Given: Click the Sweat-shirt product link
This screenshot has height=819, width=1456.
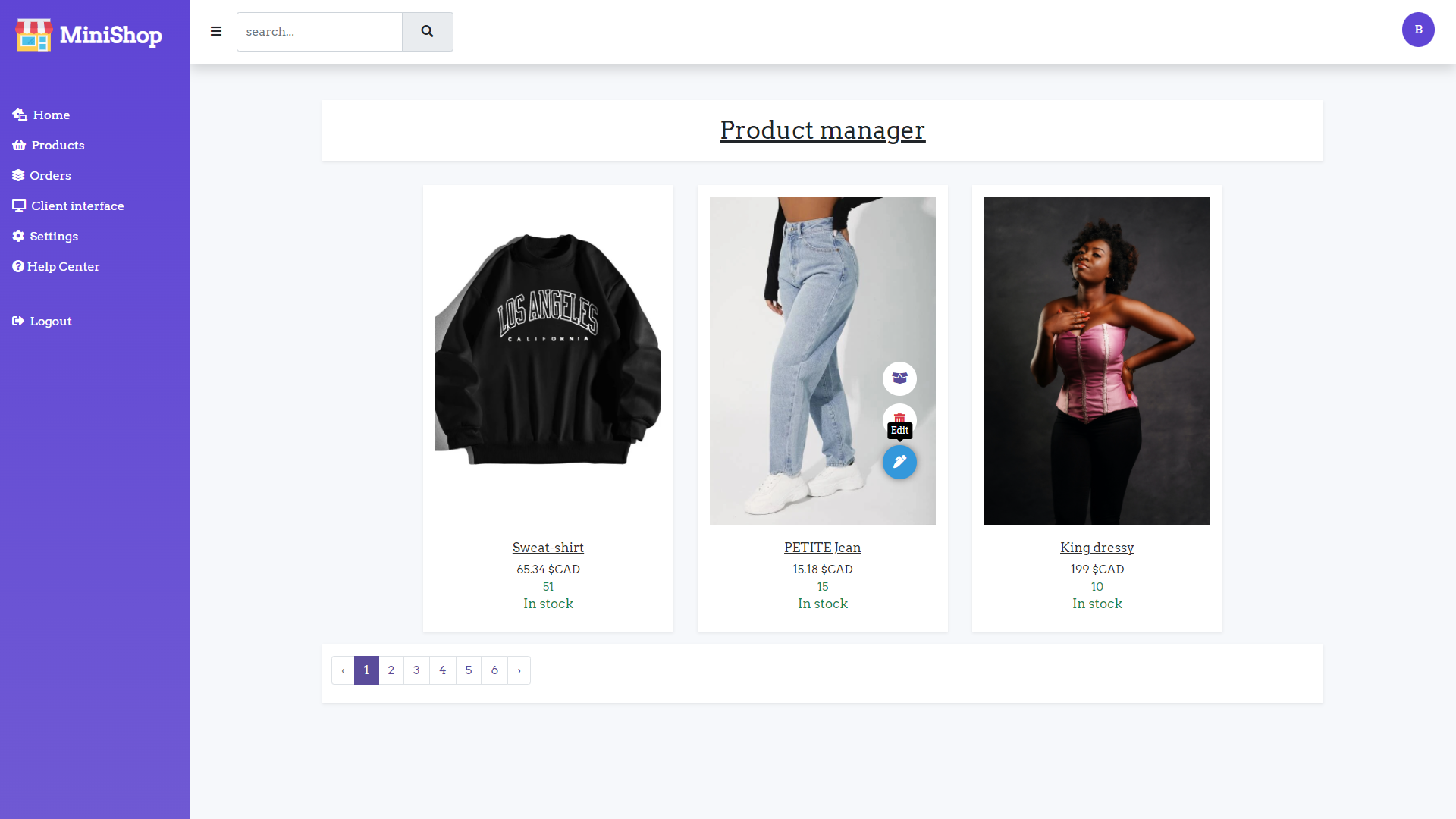Looking at the screenshot, I should coord(548,547).
